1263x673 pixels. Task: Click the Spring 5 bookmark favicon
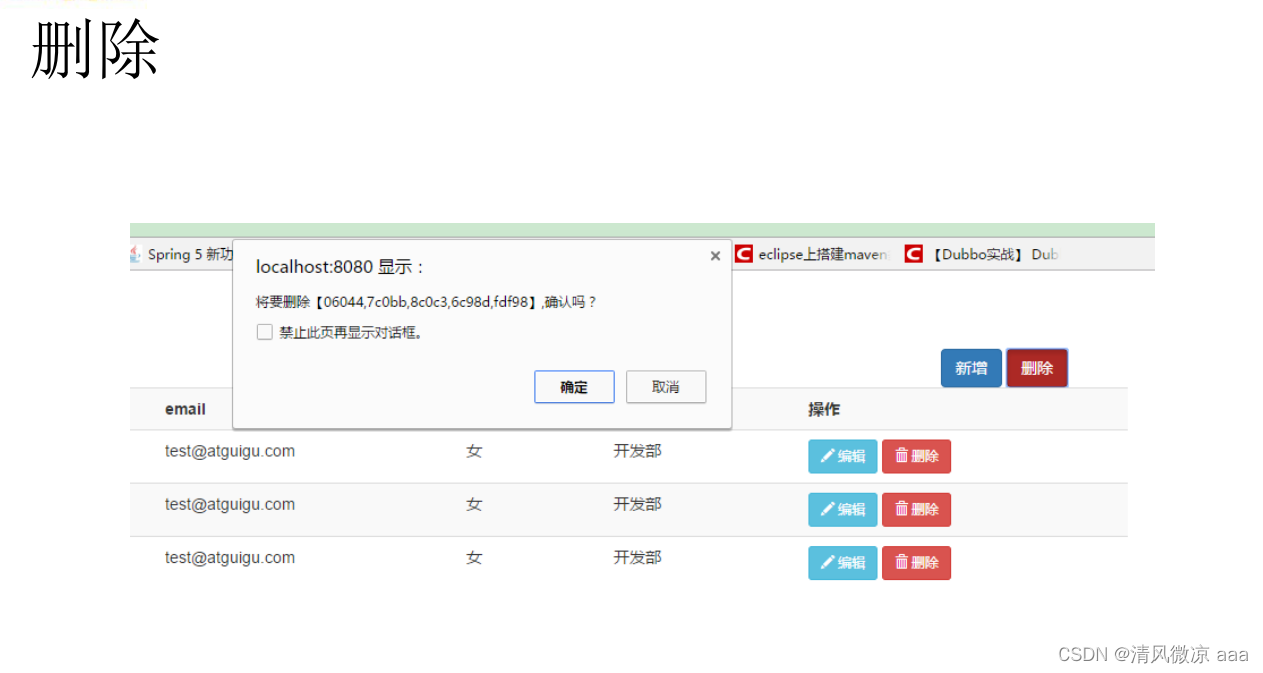[x=136, y=254]
